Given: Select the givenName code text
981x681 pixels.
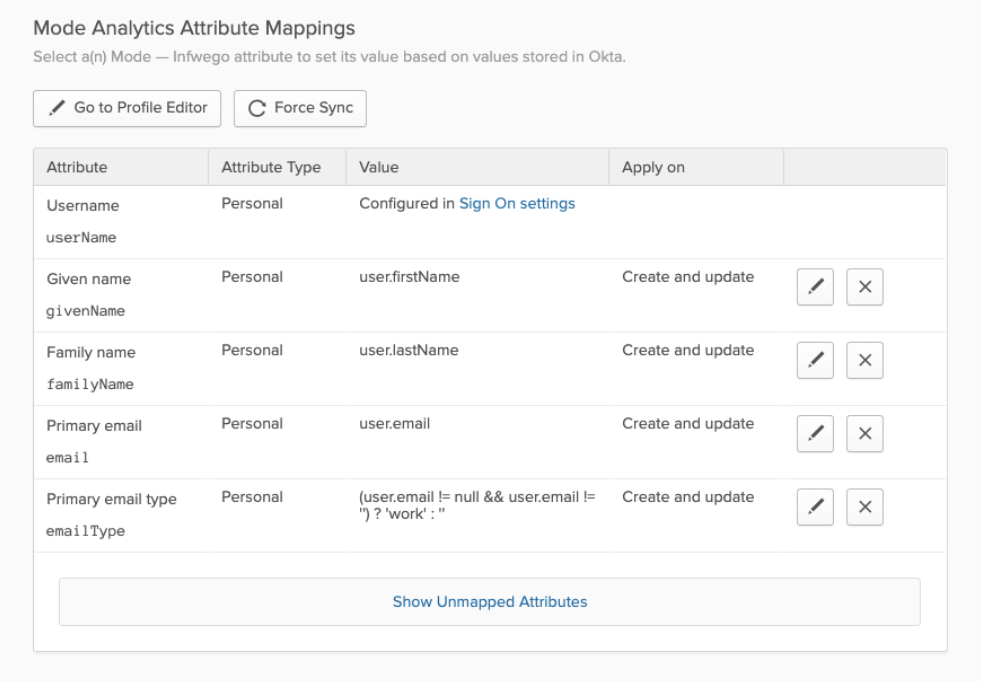Looking at the screenshot, I should [86, 310].
